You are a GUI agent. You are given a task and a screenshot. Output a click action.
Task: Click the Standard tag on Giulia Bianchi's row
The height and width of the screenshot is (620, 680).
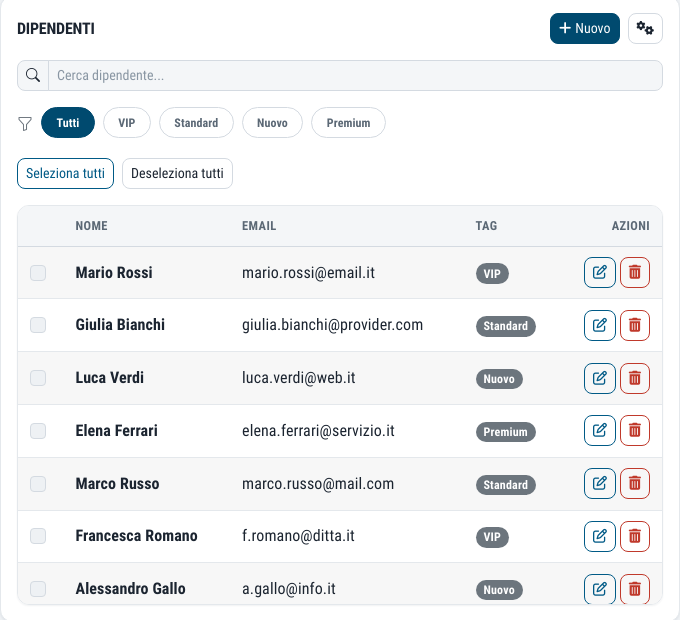click(506, 326)
